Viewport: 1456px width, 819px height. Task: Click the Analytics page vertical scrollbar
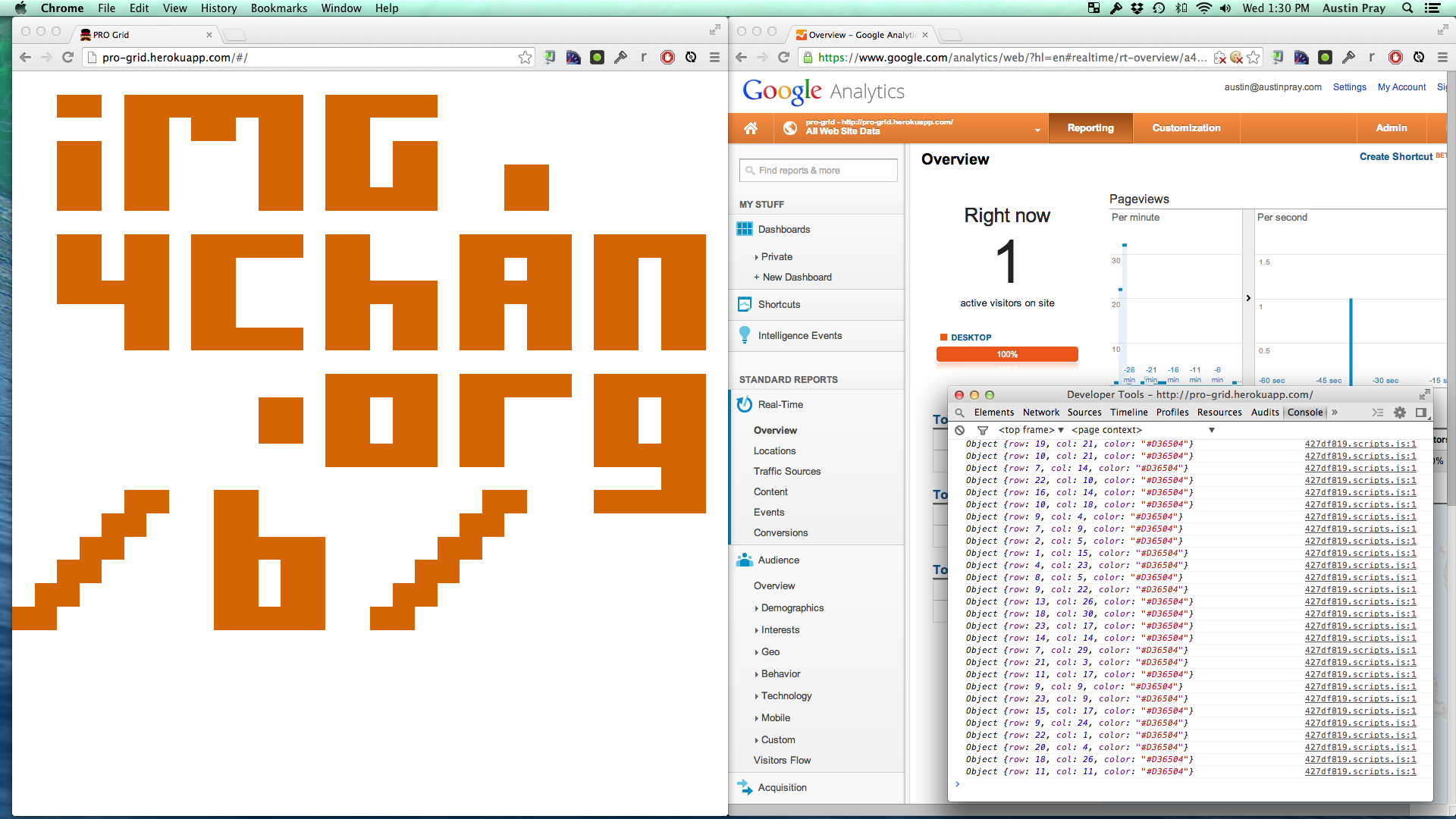1451,289
